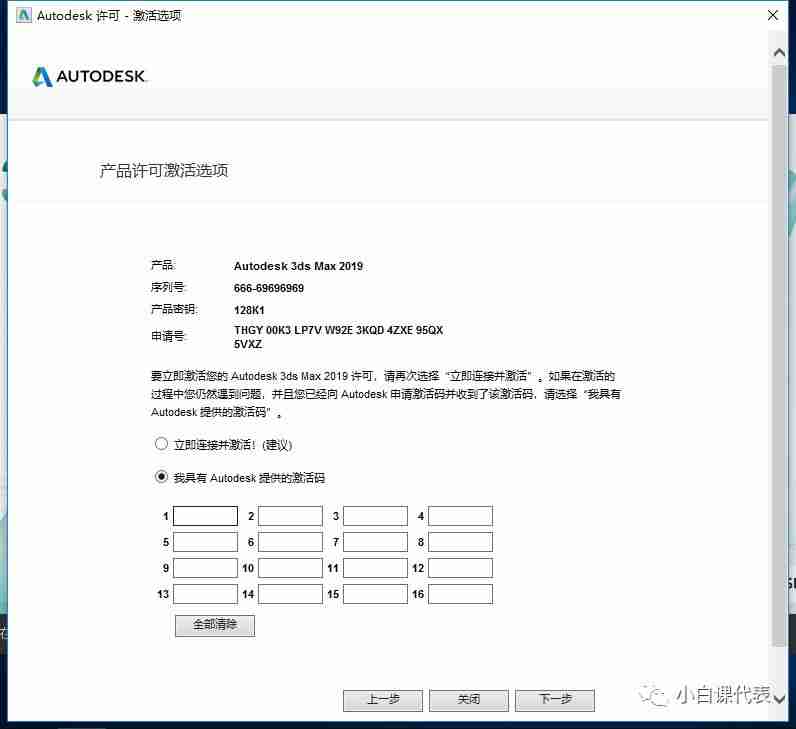Click activation code field 3
Viewport: 796px width, 729px height.
375,516
